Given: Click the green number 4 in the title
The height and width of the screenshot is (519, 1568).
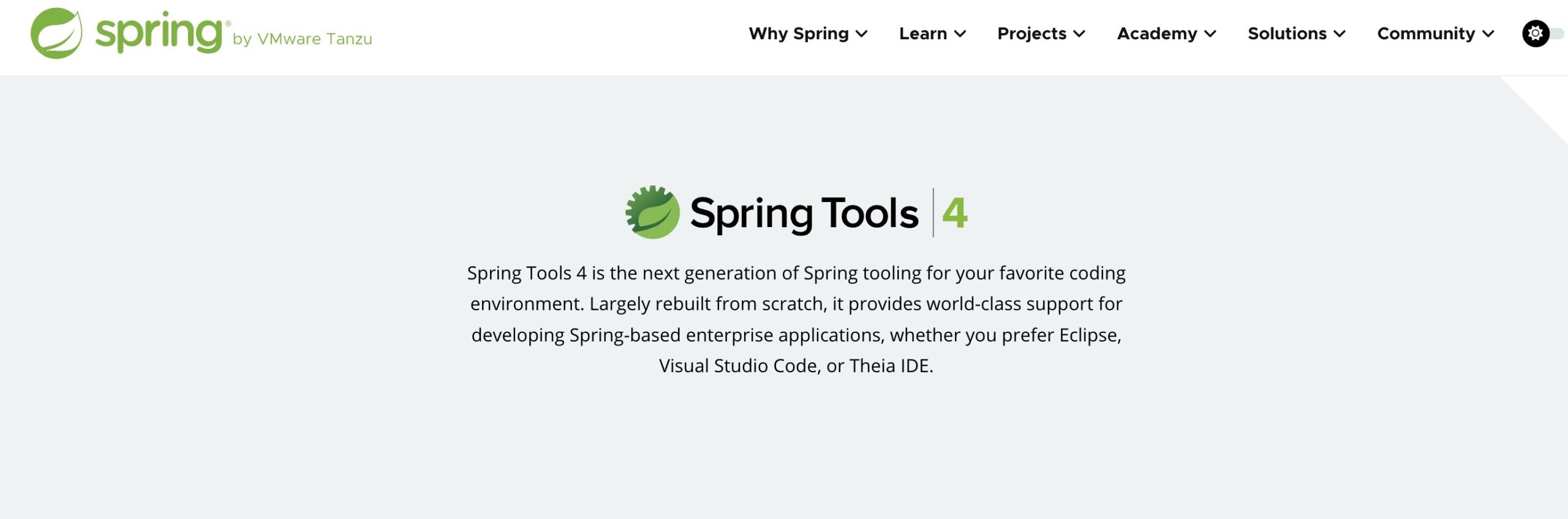Looking at the screenshot, I should point(954,213).
